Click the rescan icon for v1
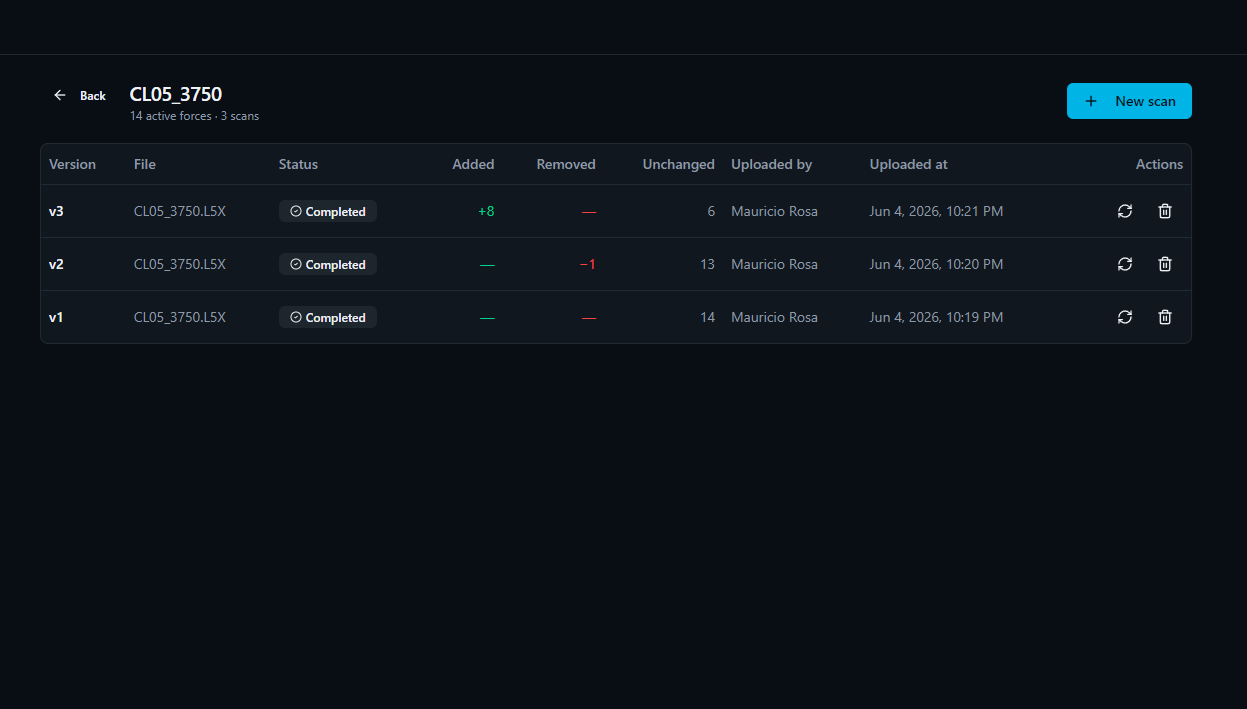 point(1125,317)
